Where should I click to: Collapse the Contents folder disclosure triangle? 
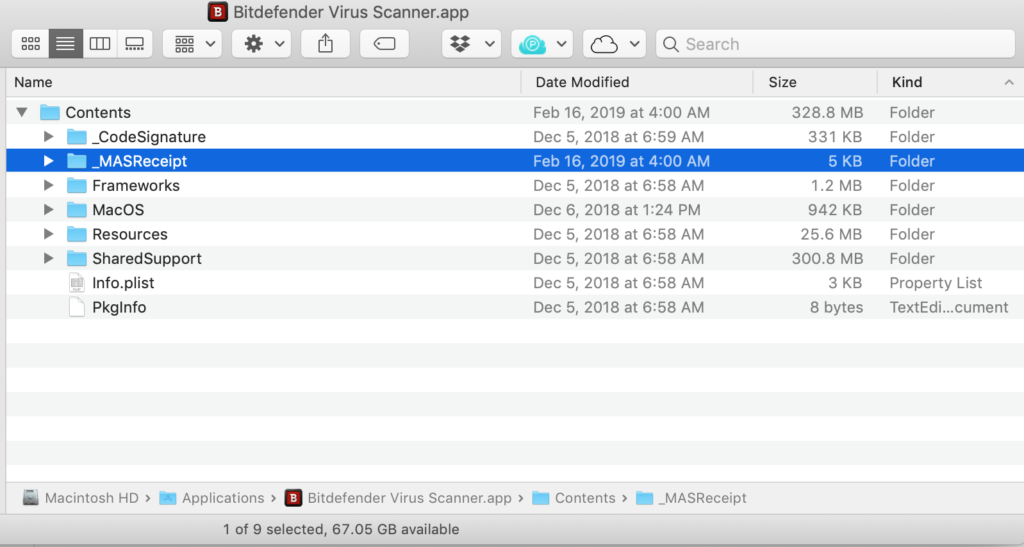[22, 112]
